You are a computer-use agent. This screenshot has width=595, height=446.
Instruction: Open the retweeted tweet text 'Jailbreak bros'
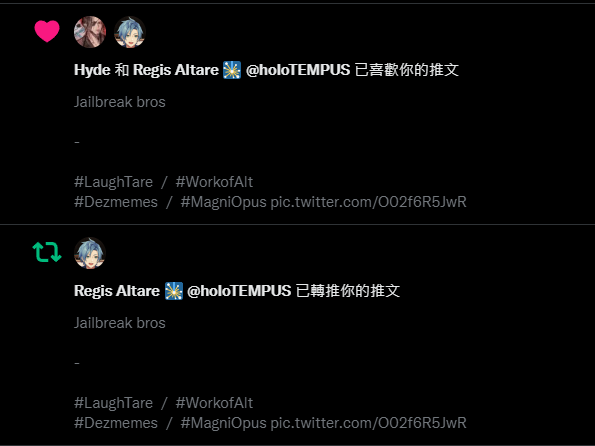coord(120,323)
